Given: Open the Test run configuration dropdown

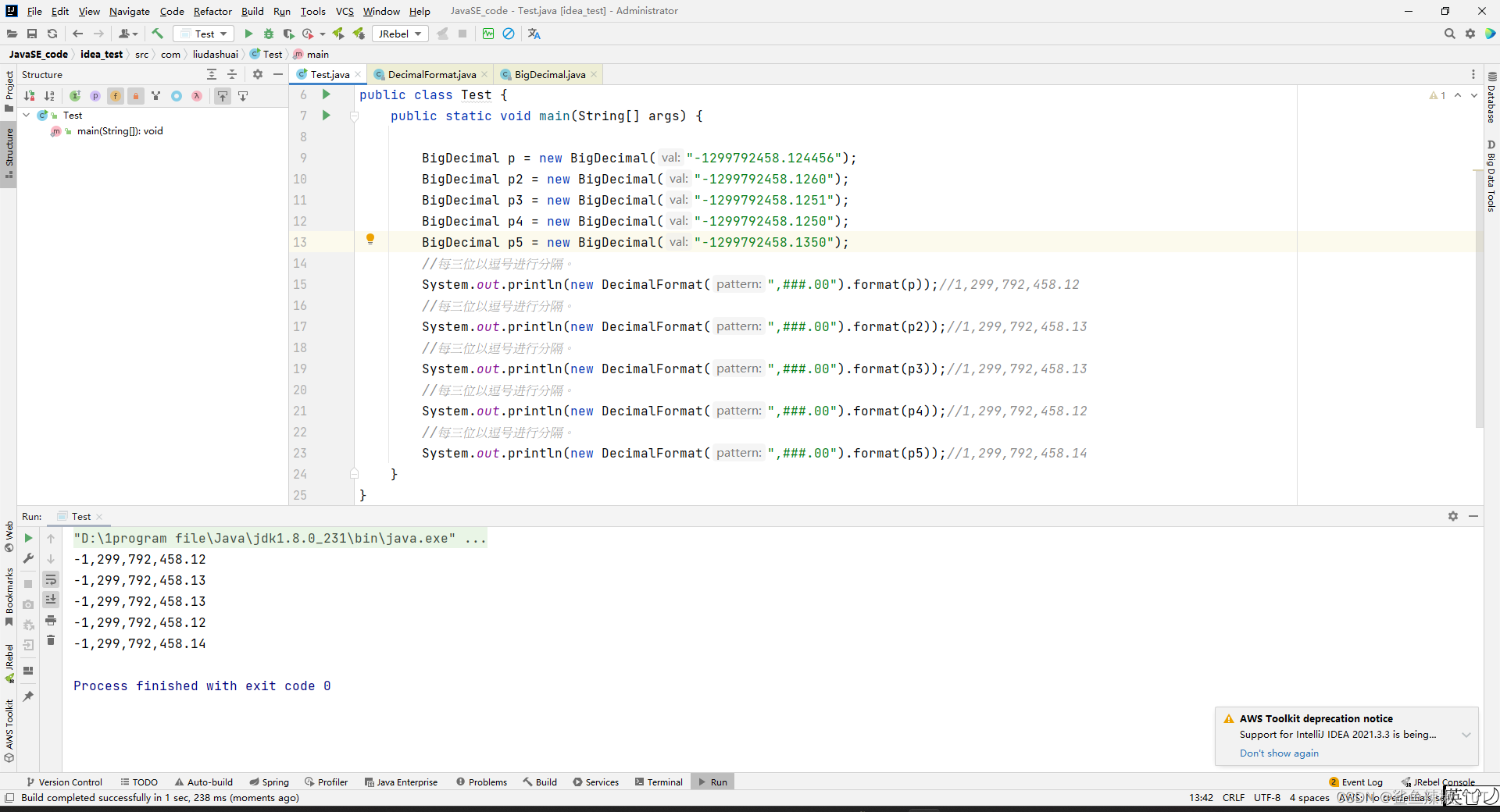Looking at the screenshot, I should pyautogui.click(x=204, y=34).
